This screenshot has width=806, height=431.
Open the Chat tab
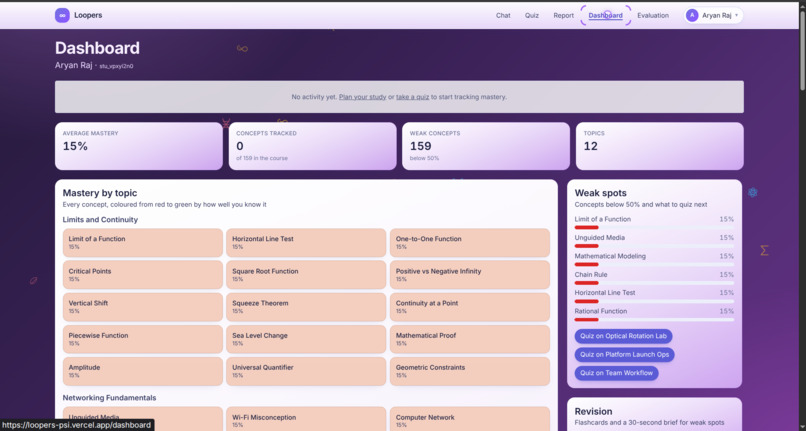coord(503,15)
